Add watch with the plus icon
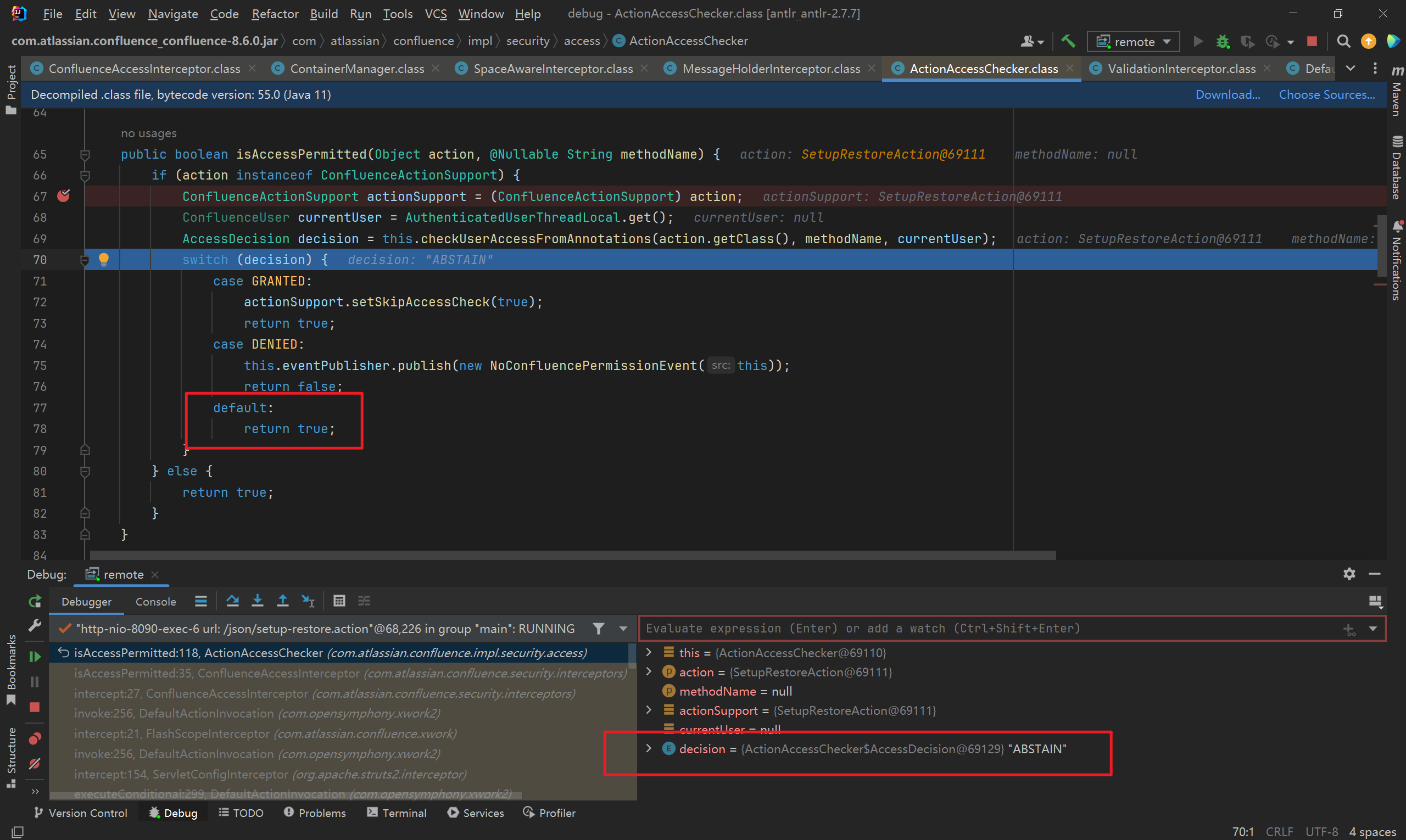Image resolution: width=1406 pixels, height=840 pixels. pos(1349,629)
